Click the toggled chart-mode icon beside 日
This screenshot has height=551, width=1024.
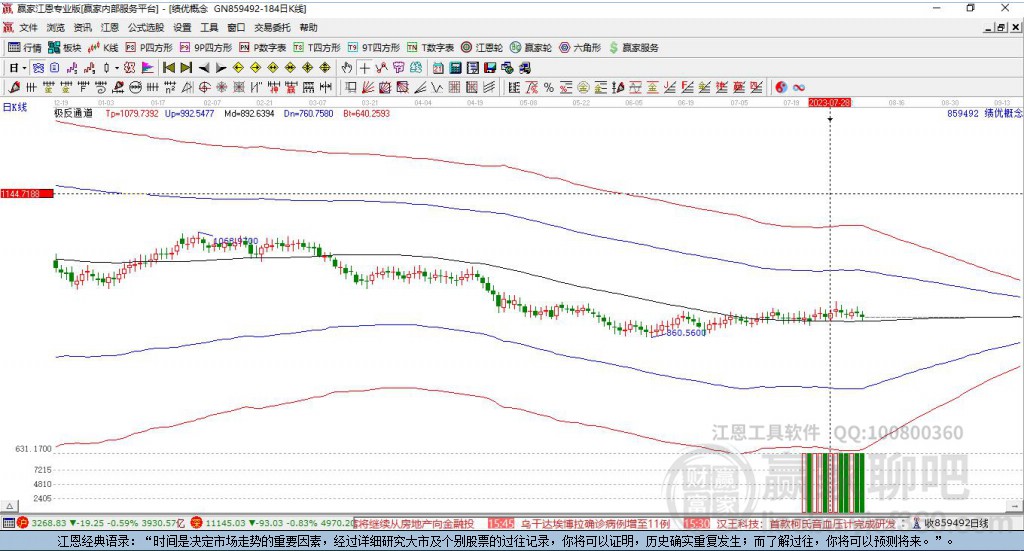[38, 68]
